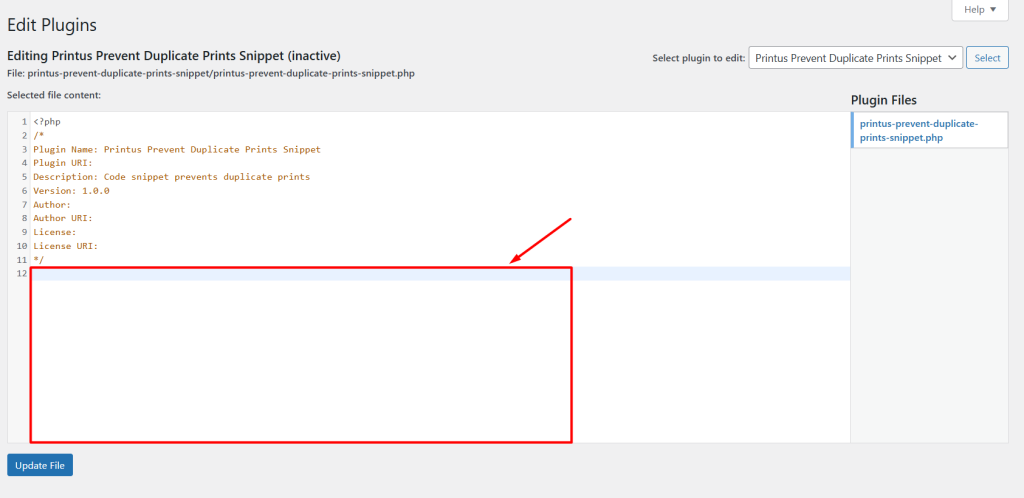Click the 'Author:' line in the editor

[x=52, y=205]
